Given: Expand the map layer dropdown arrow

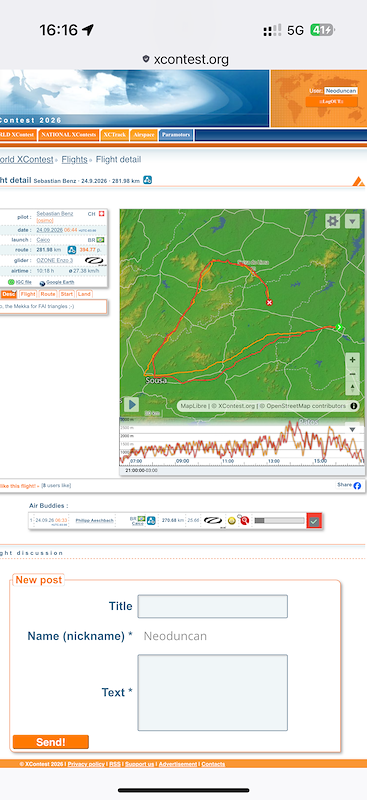Looking at the screenshot, I should coord(352,221).
